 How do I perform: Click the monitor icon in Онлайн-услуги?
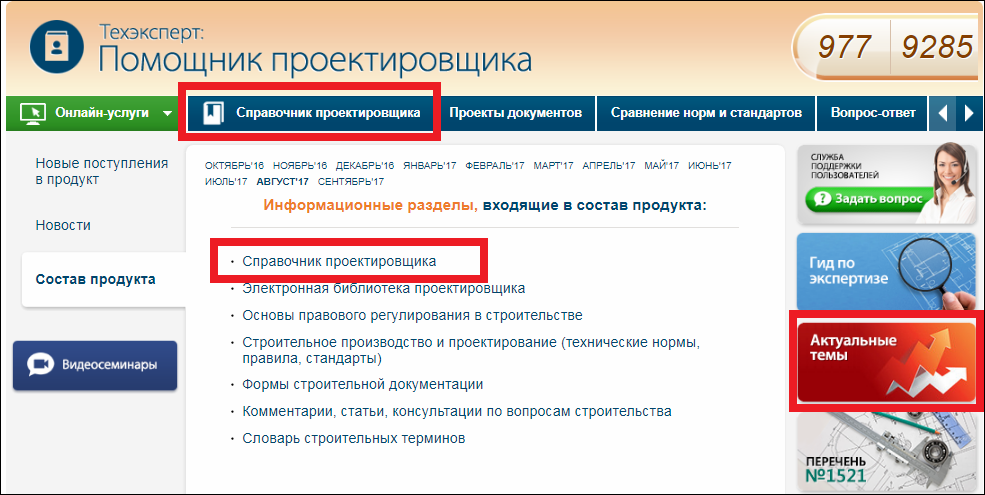pyautogui.click(x=32, y=113)
